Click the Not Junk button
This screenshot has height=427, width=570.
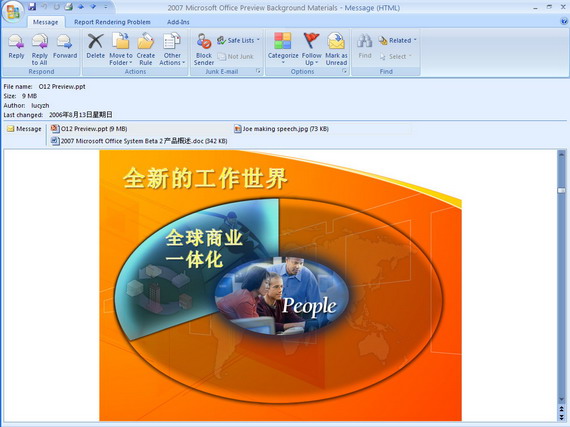pos(236,56)
